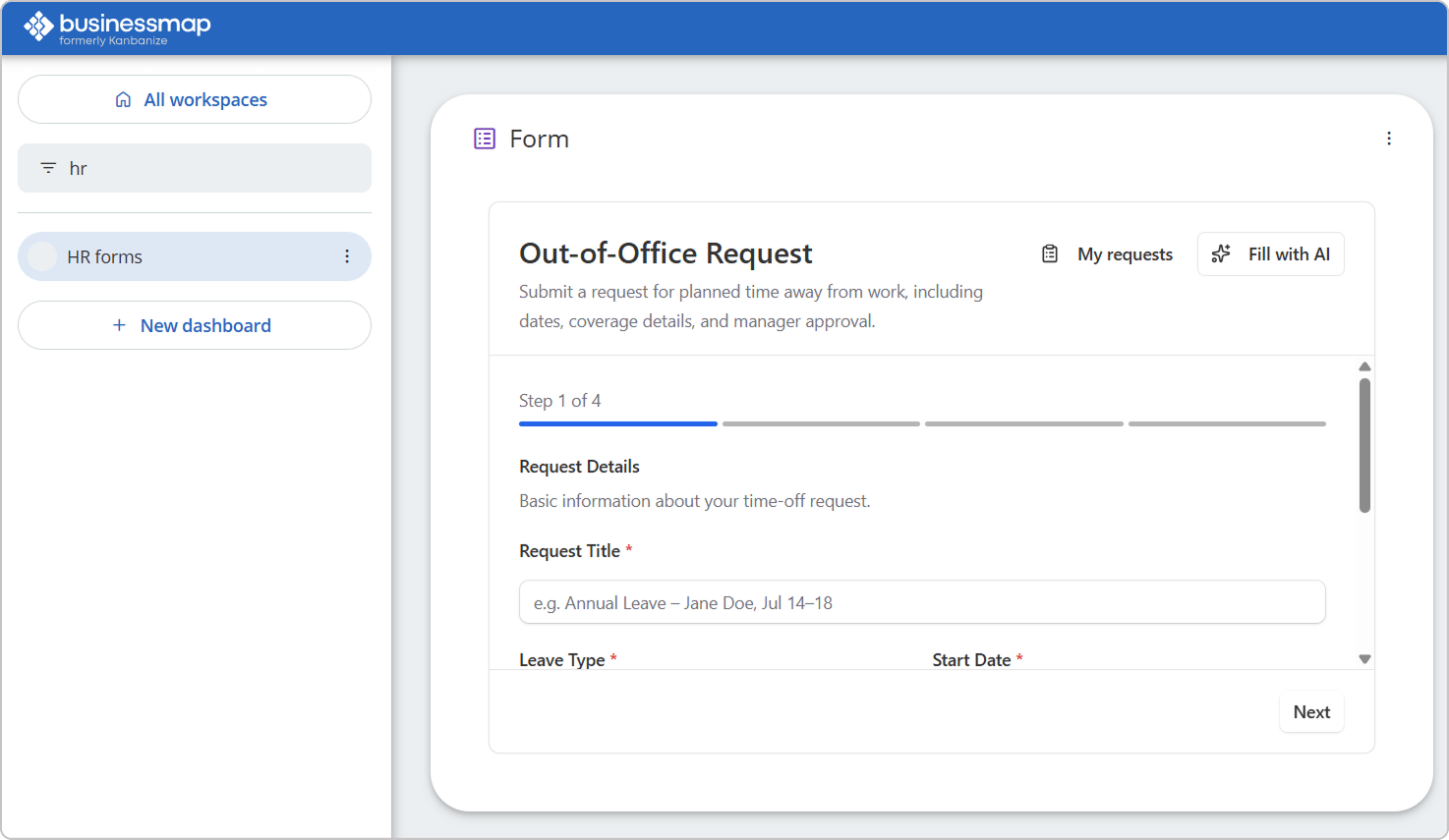Select the HR forms dashboard

(x=195, y=256)
